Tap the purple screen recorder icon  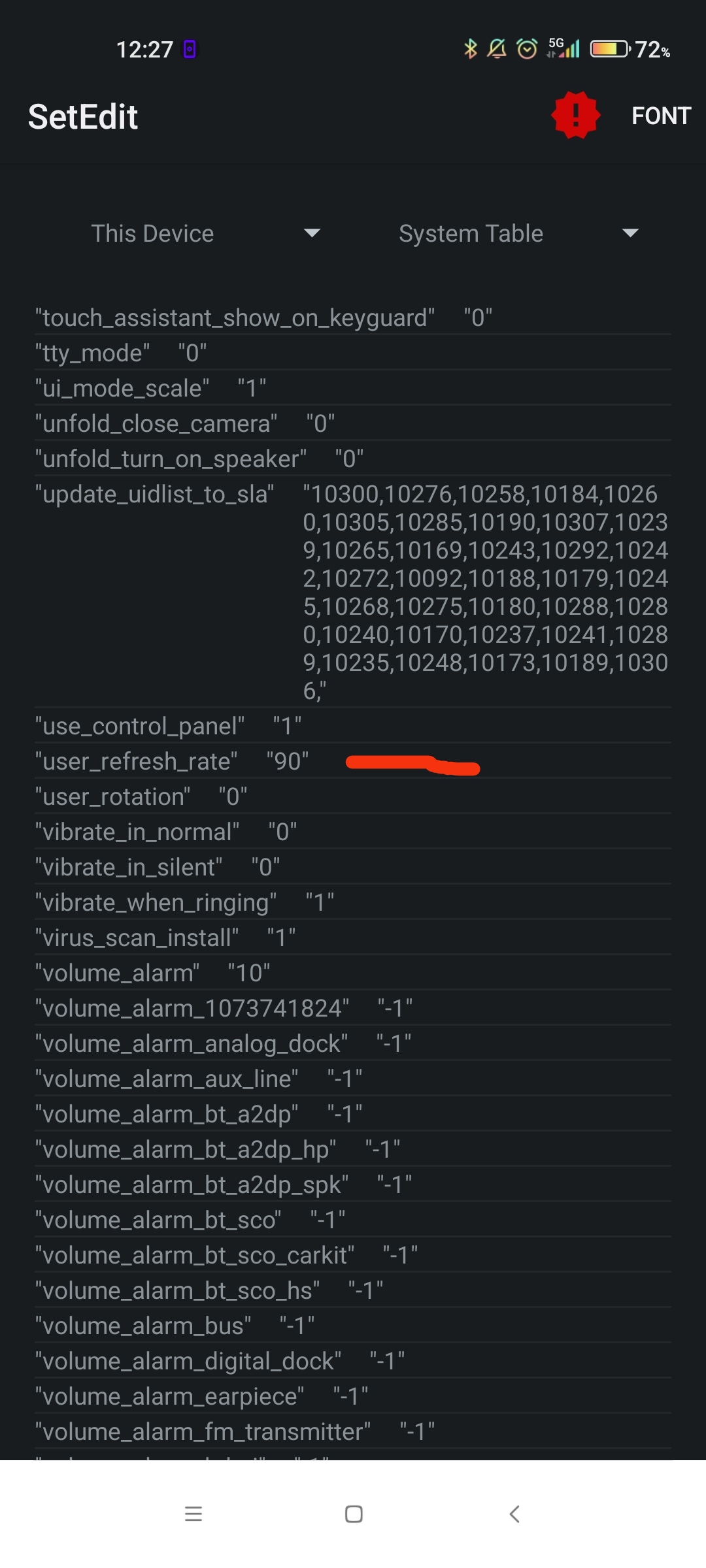(190, 49)
